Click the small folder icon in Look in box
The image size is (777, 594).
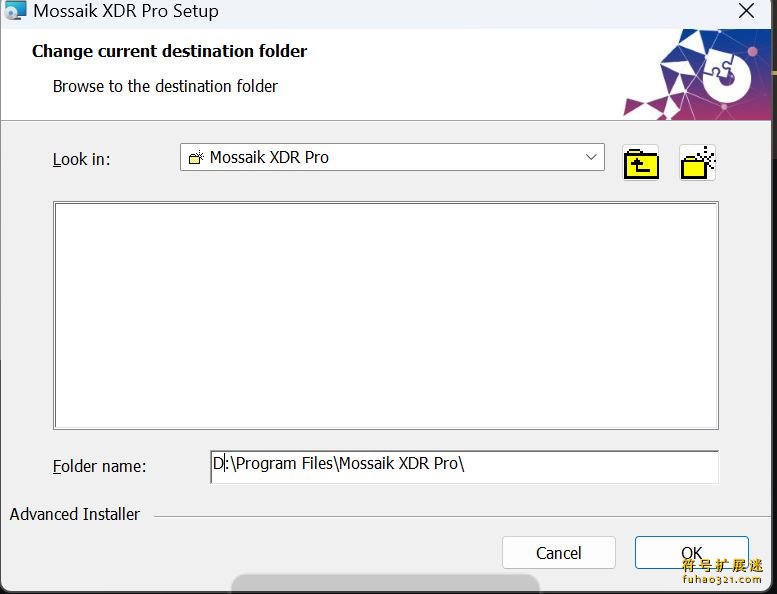[x=196, y=158]
